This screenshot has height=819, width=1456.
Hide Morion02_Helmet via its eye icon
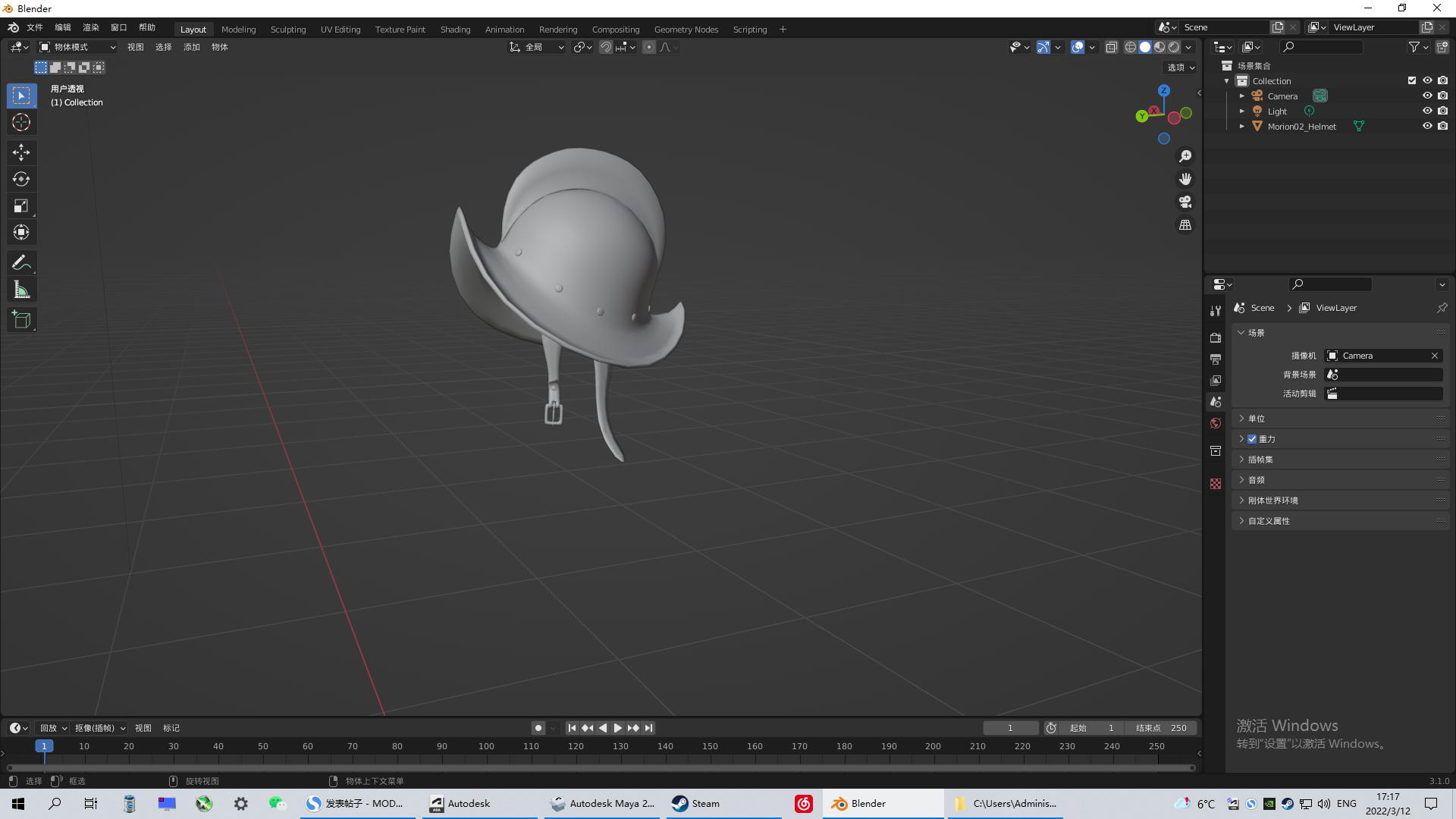tap(1427, 126)
